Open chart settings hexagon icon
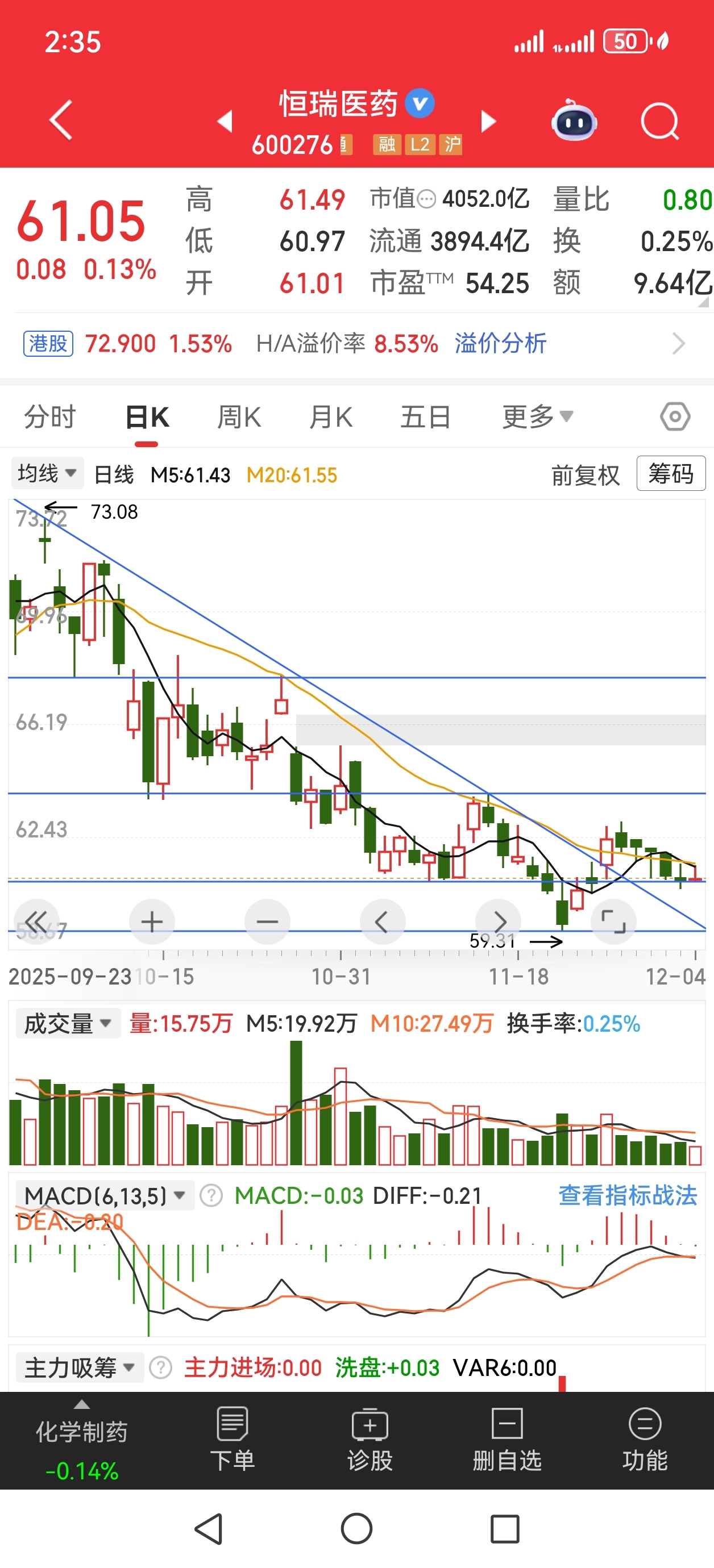The width and height of the screenshot is (714, 1568). pos(674,417)
